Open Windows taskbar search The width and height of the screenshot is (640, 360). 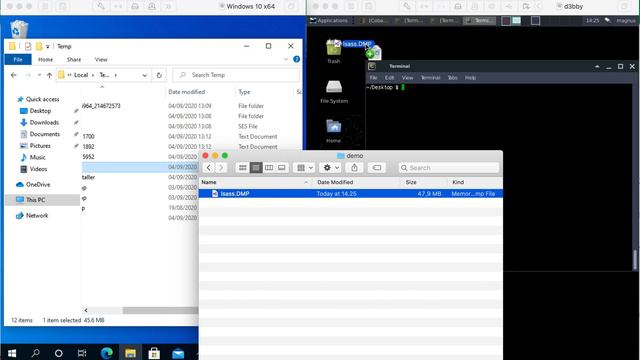36,353
